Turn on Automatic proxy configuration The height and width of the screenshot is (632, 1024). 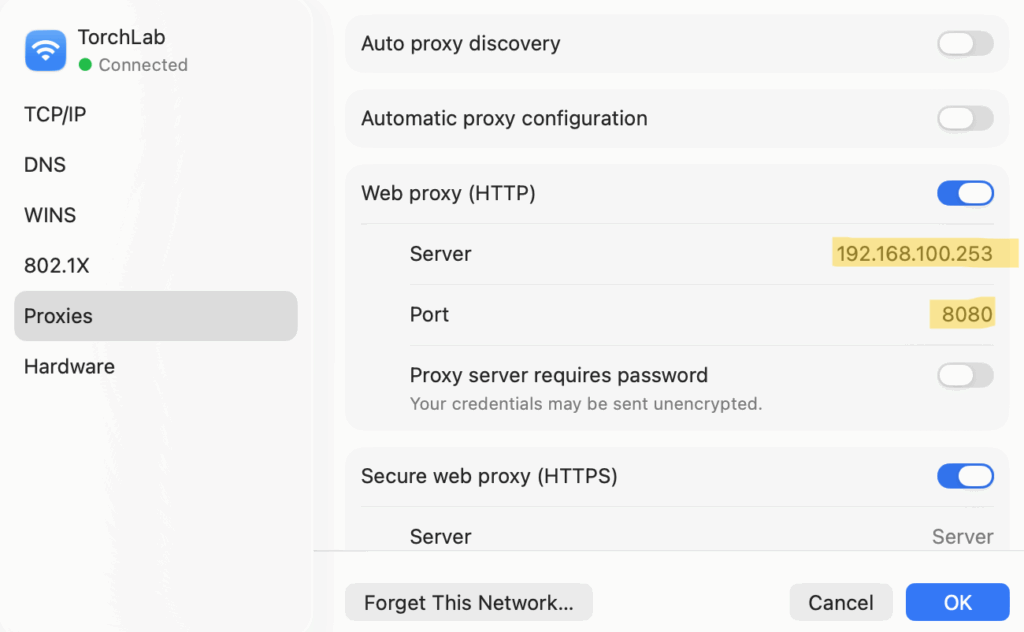[964, 119]
